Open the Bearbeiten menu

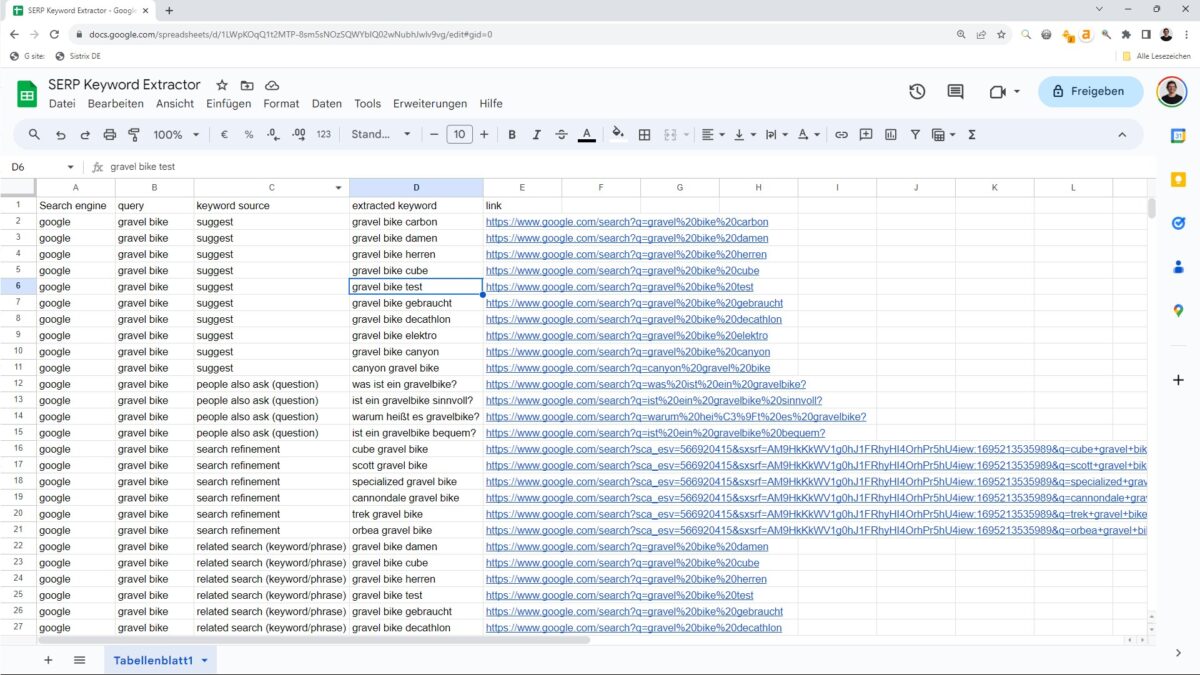pos(115,104)
